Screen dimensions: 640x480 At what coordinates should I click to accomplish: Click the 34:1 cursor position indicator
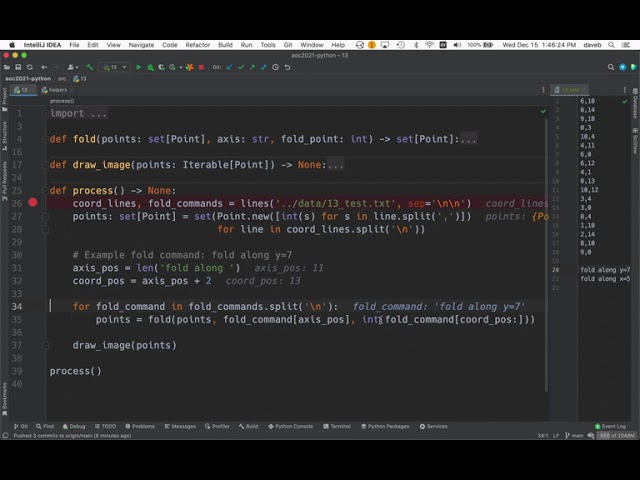(x=543, y=436)
